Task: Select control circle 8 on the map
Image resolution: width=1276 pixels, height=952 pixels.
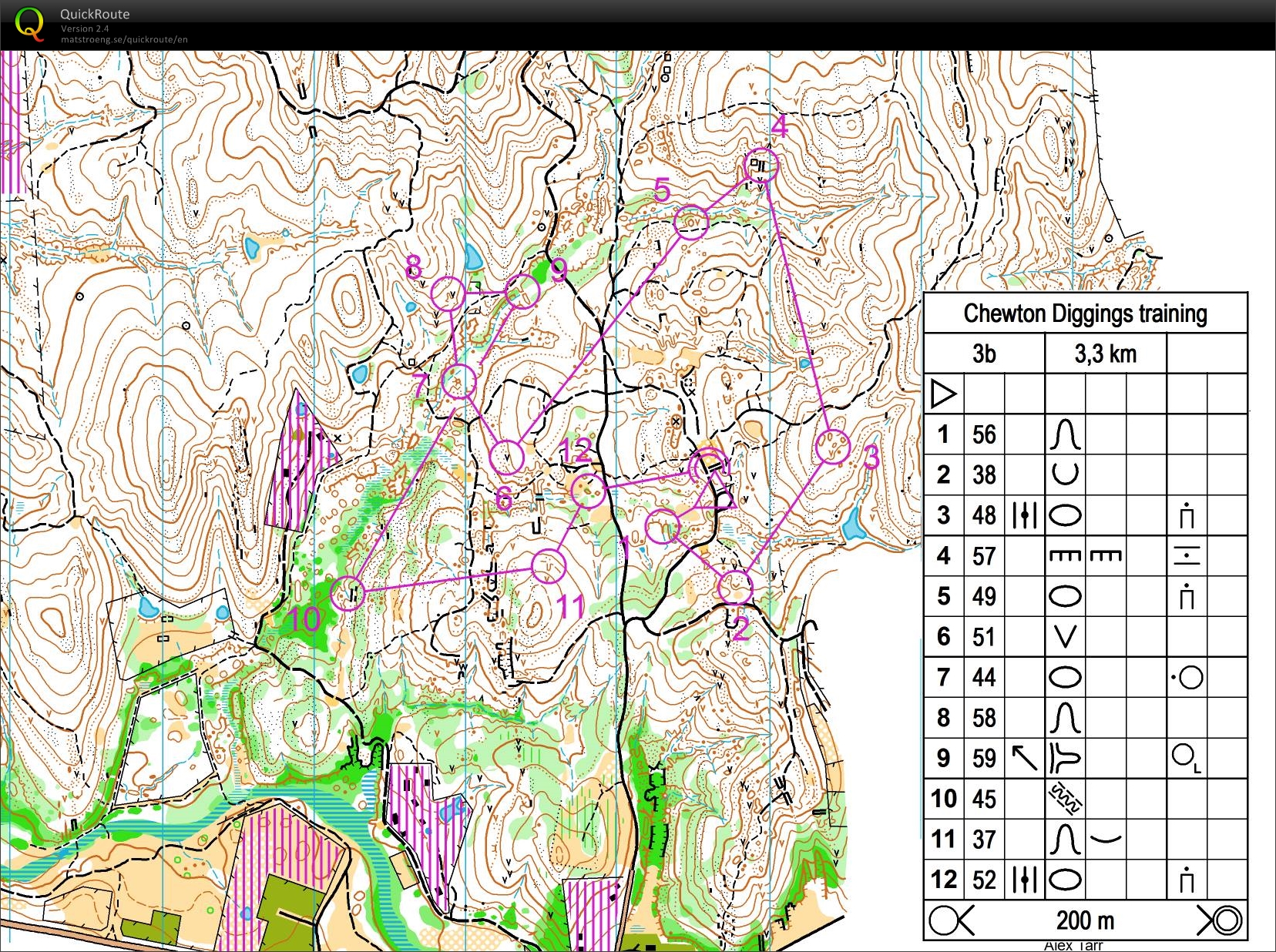Action: pyautogui.click(x=447, y=293)
